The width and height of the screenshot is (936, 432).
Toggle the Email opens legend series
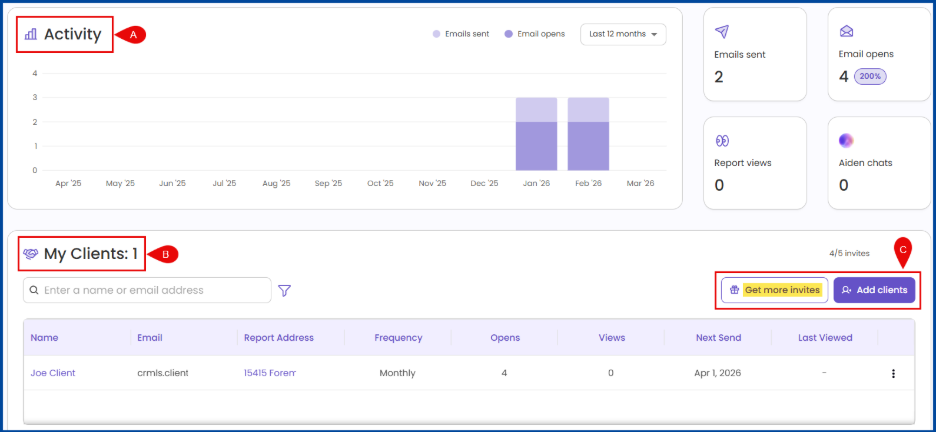click(x=535, y=34)
